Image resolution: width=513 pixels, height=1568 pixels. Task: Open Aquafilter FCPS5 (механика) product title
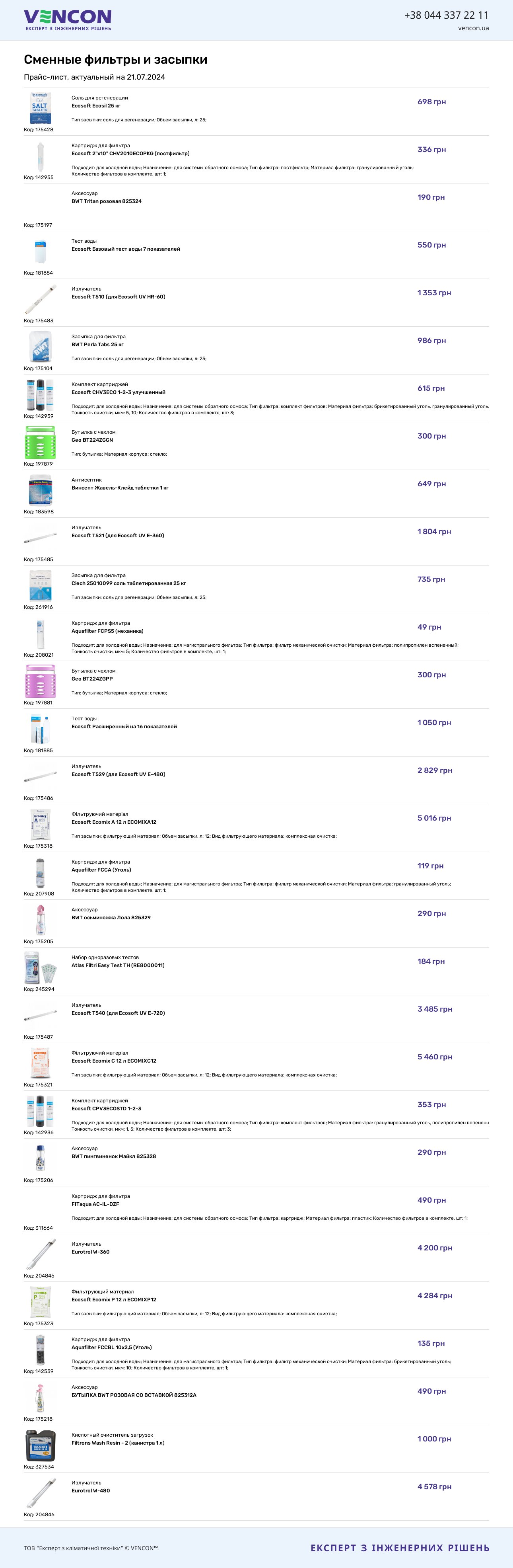107,631
